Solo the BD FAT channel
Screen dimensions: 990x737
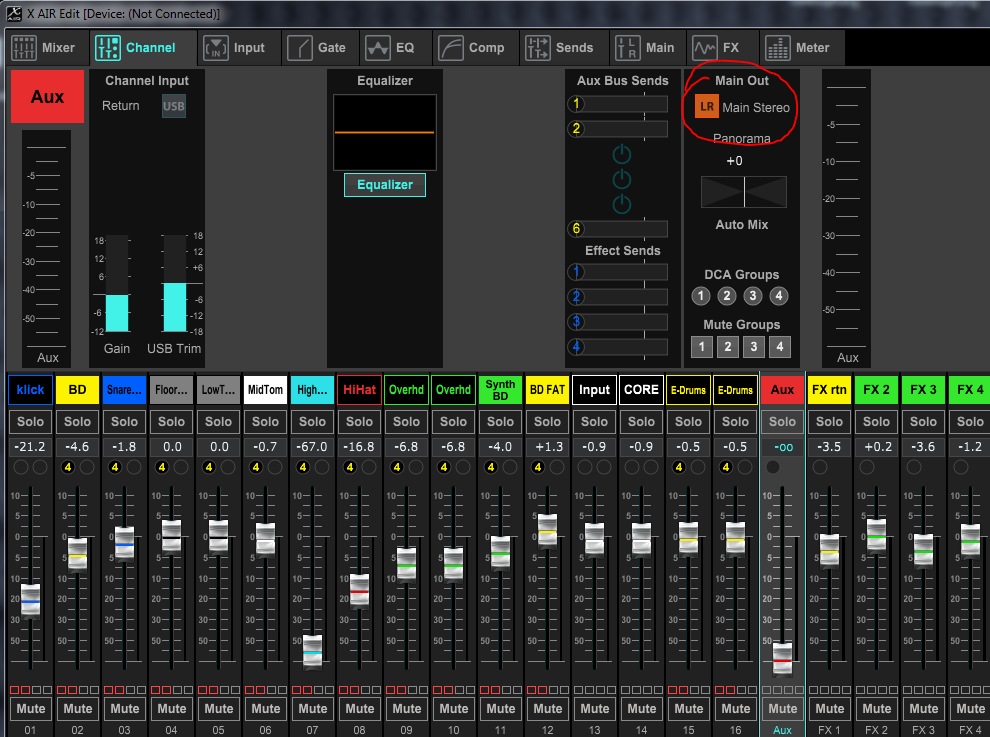pyautogui.click(x=547, y=421)
